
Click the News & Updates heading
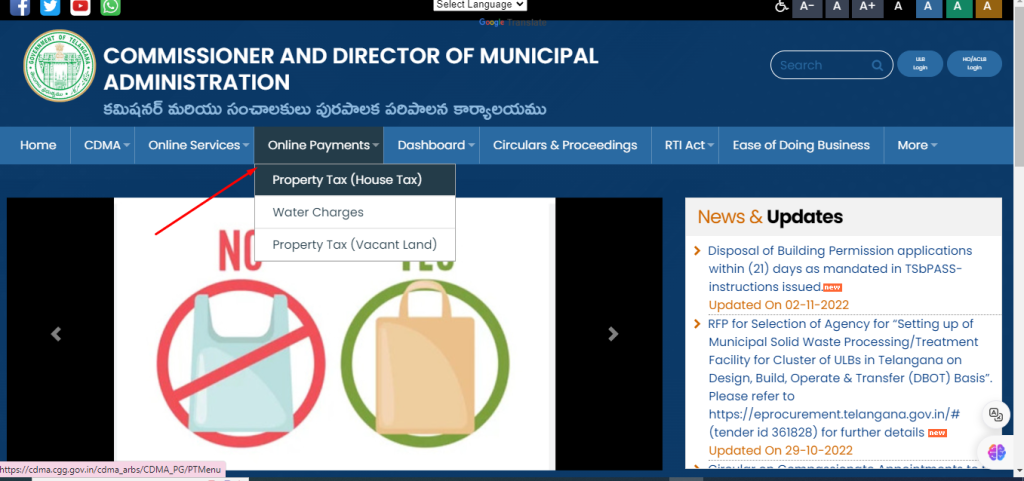coord(770,217)
